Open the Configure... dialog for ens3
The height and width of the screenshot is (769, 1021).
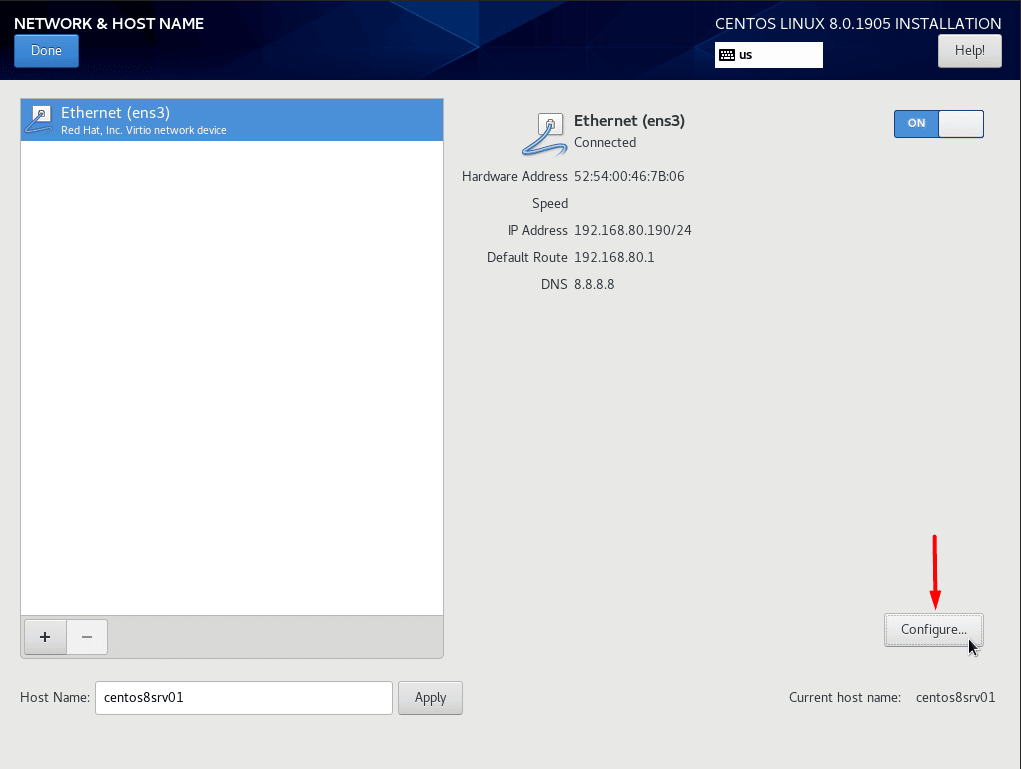click(933, 630)
